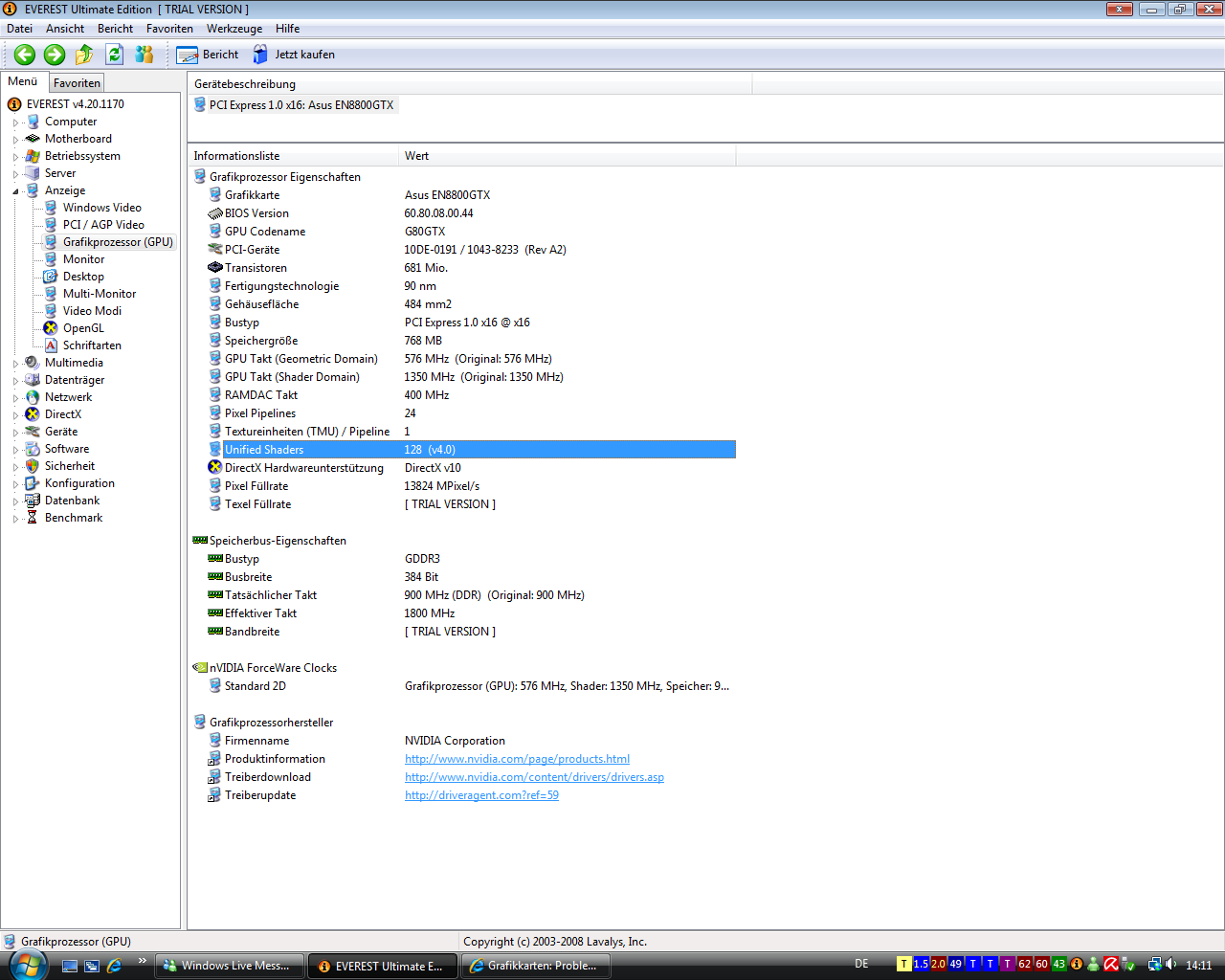Click the users icon in the toolbar
The image size is (1225, 980).
[x=145, y=55]
